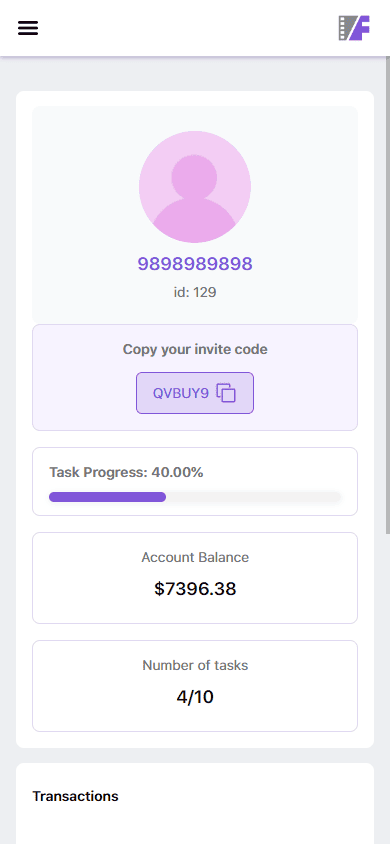Image resolution: width=390 pixels, height=844 pixels.
Task: Click the Account Balance label
Action: 195,557
